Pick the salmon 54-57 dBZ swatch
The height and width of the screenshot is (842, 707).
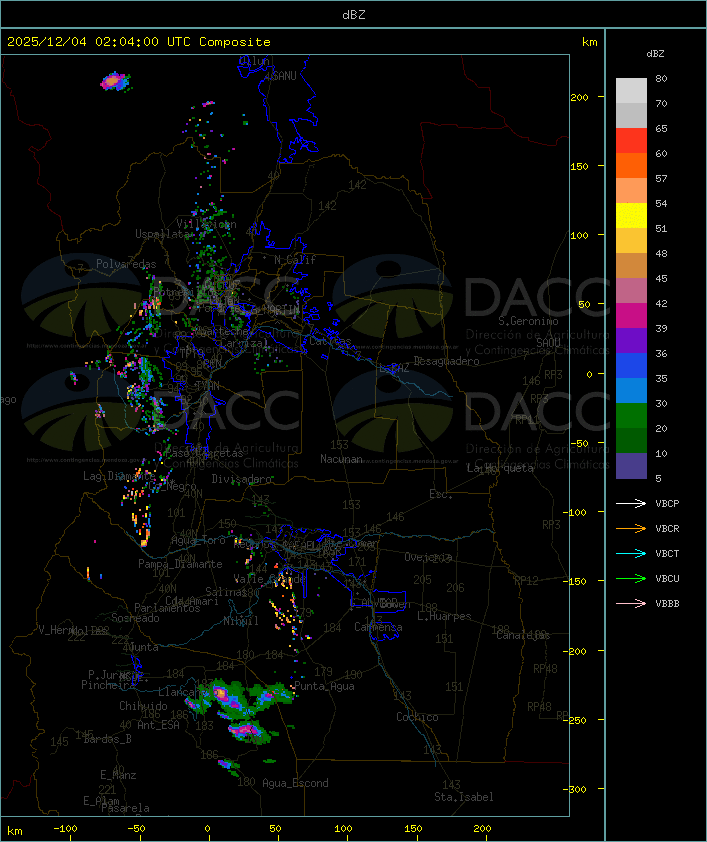point(631,191)
